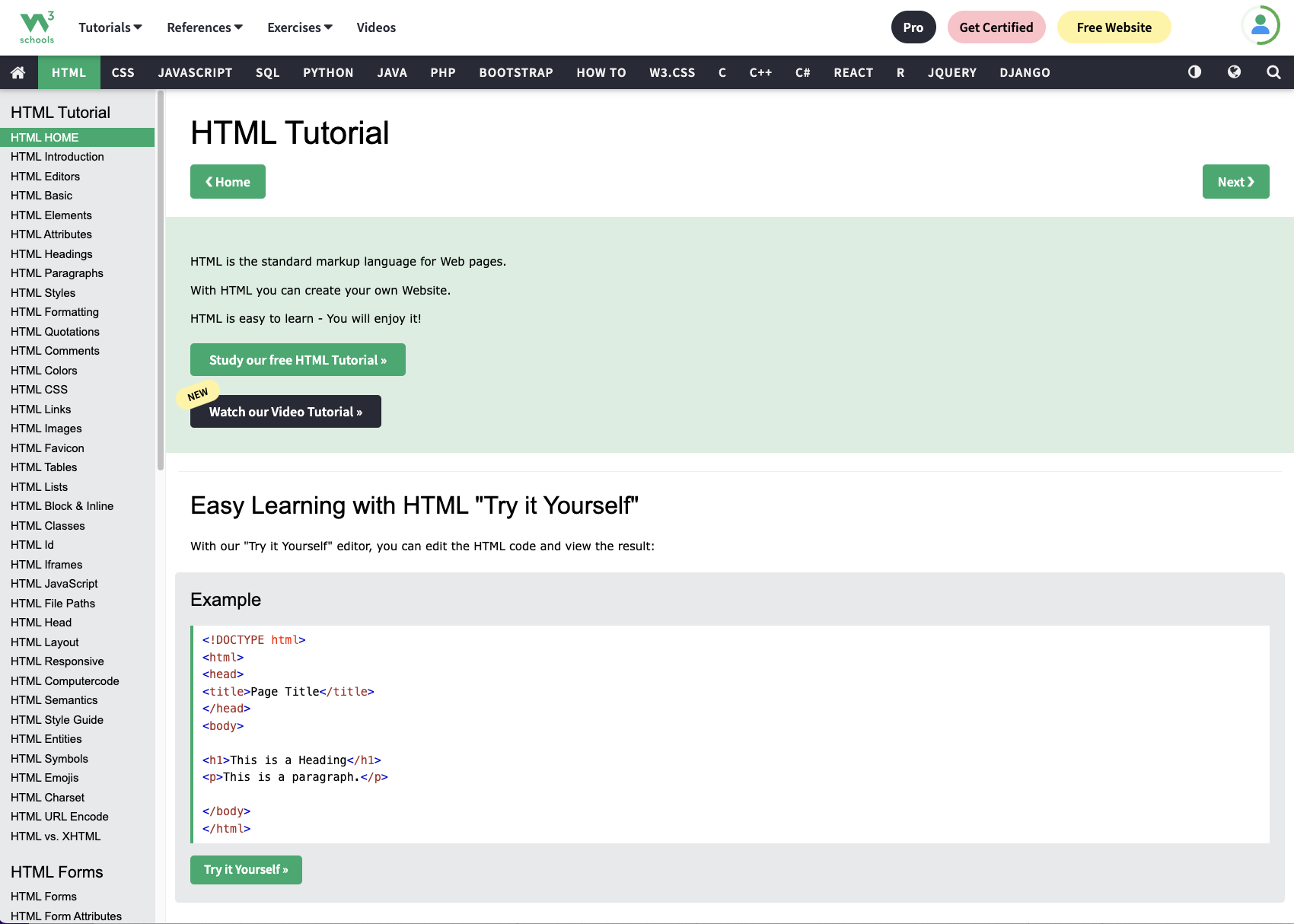Screen dimensions: 1294x924
Task: Click the W3Schools logo
Action: (37, 27)
